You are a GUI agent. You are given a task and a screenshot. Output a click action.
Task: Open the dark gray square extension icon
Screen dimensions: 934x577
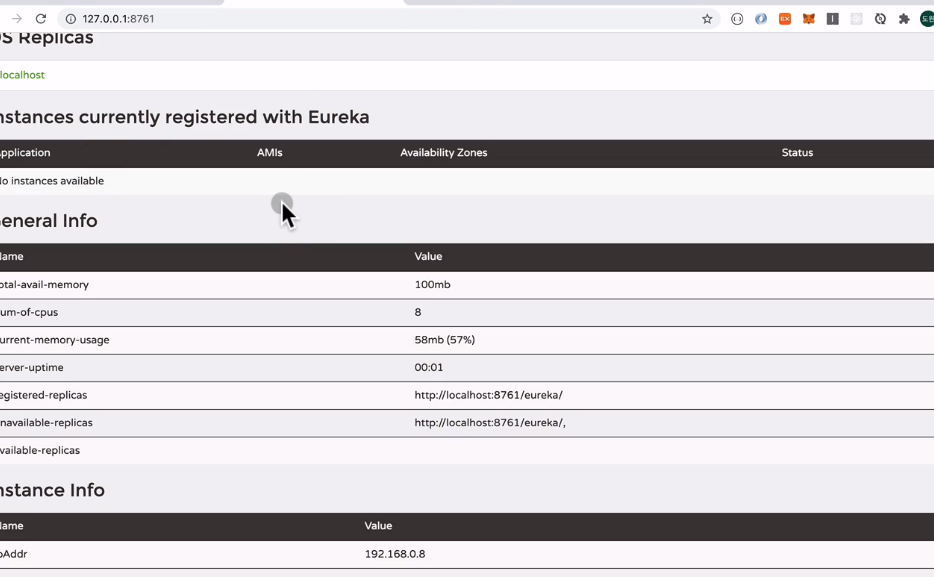pos(833,19)
